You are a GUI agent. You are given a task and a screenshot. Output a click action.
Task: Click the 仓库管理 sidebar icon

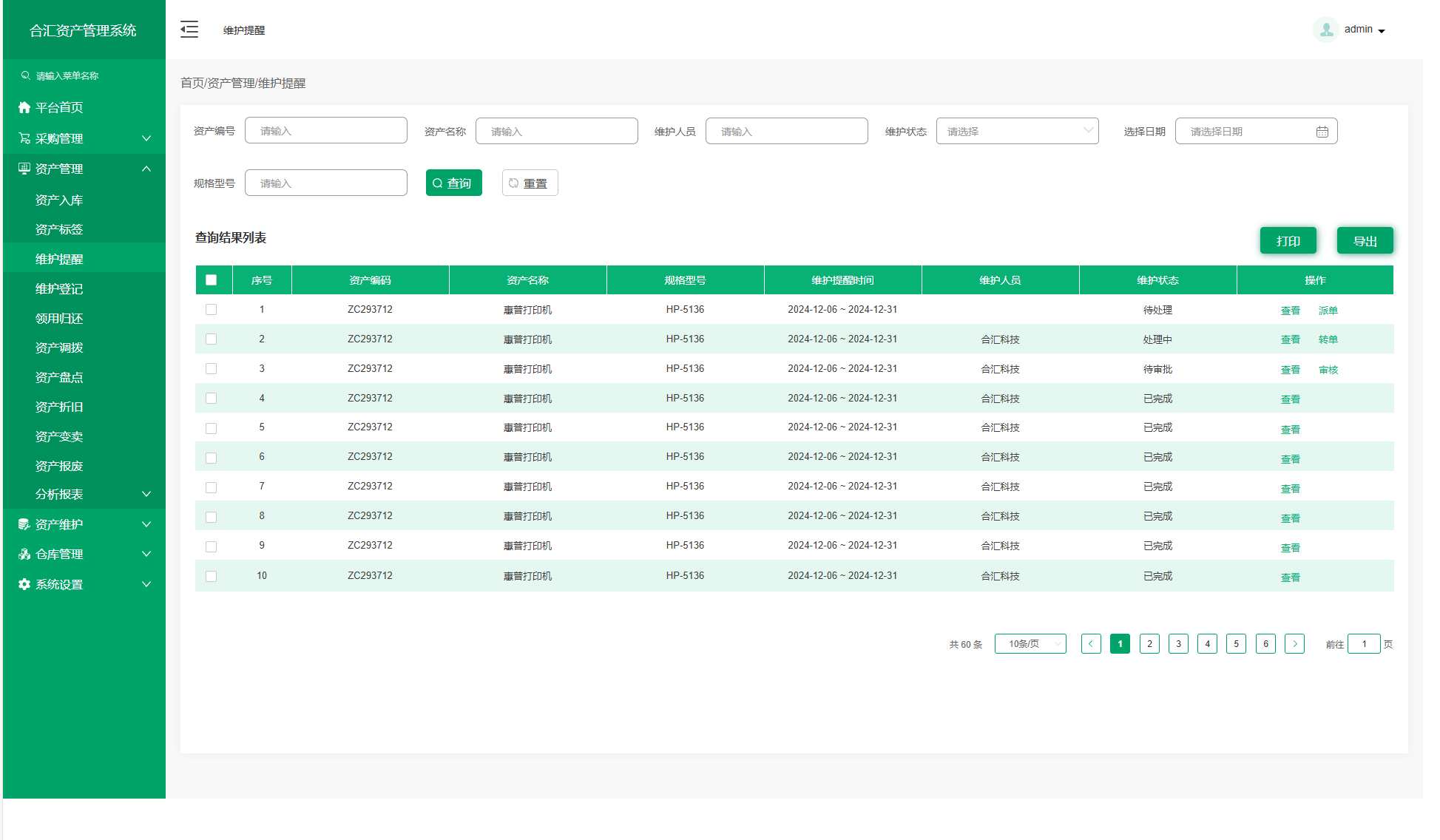(24, 554)
